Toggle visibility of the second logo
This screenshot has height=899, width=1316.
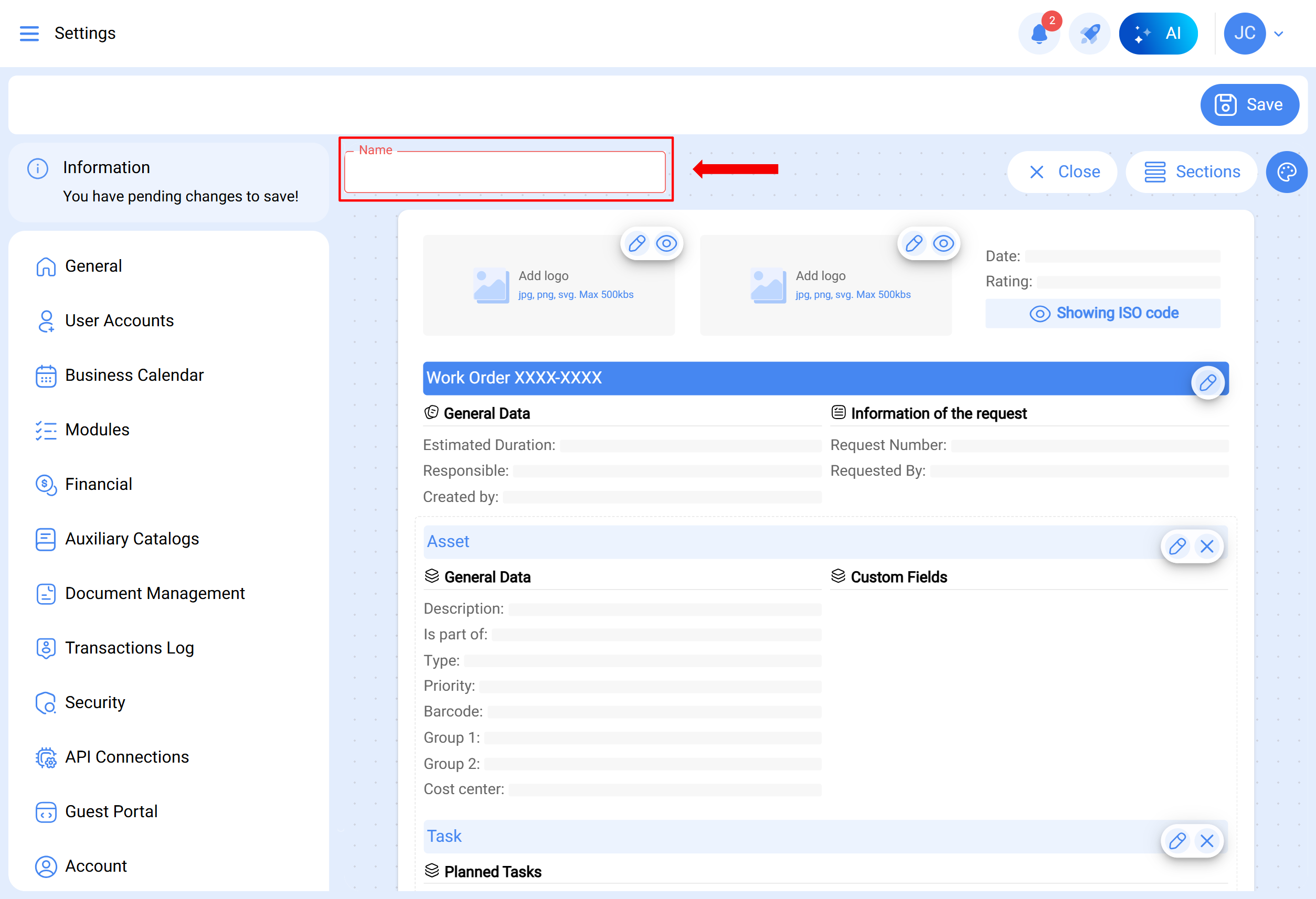(943, 243)
